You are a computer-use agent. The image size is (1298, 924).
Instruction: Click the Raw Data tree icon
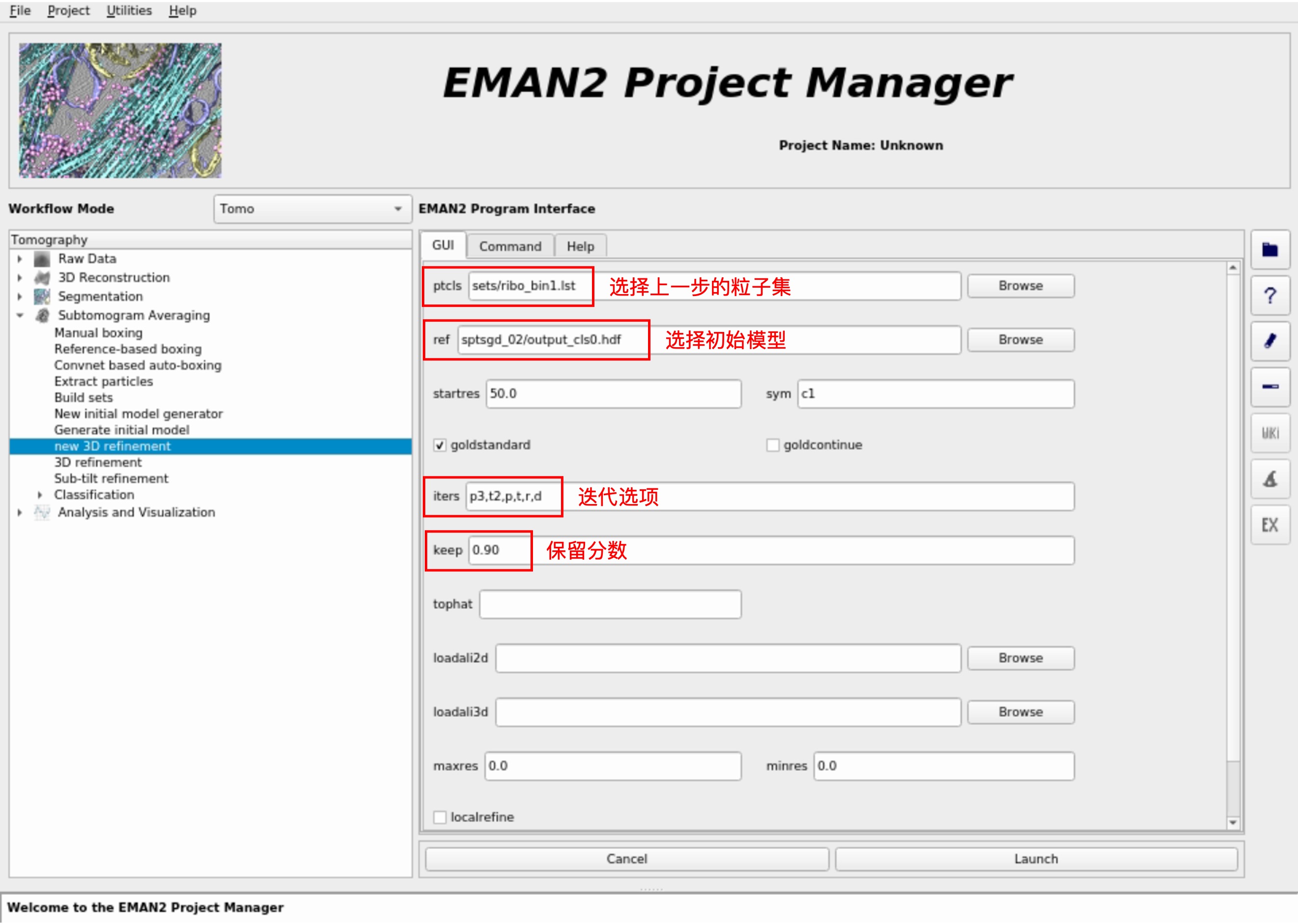[x=42, y=259]
